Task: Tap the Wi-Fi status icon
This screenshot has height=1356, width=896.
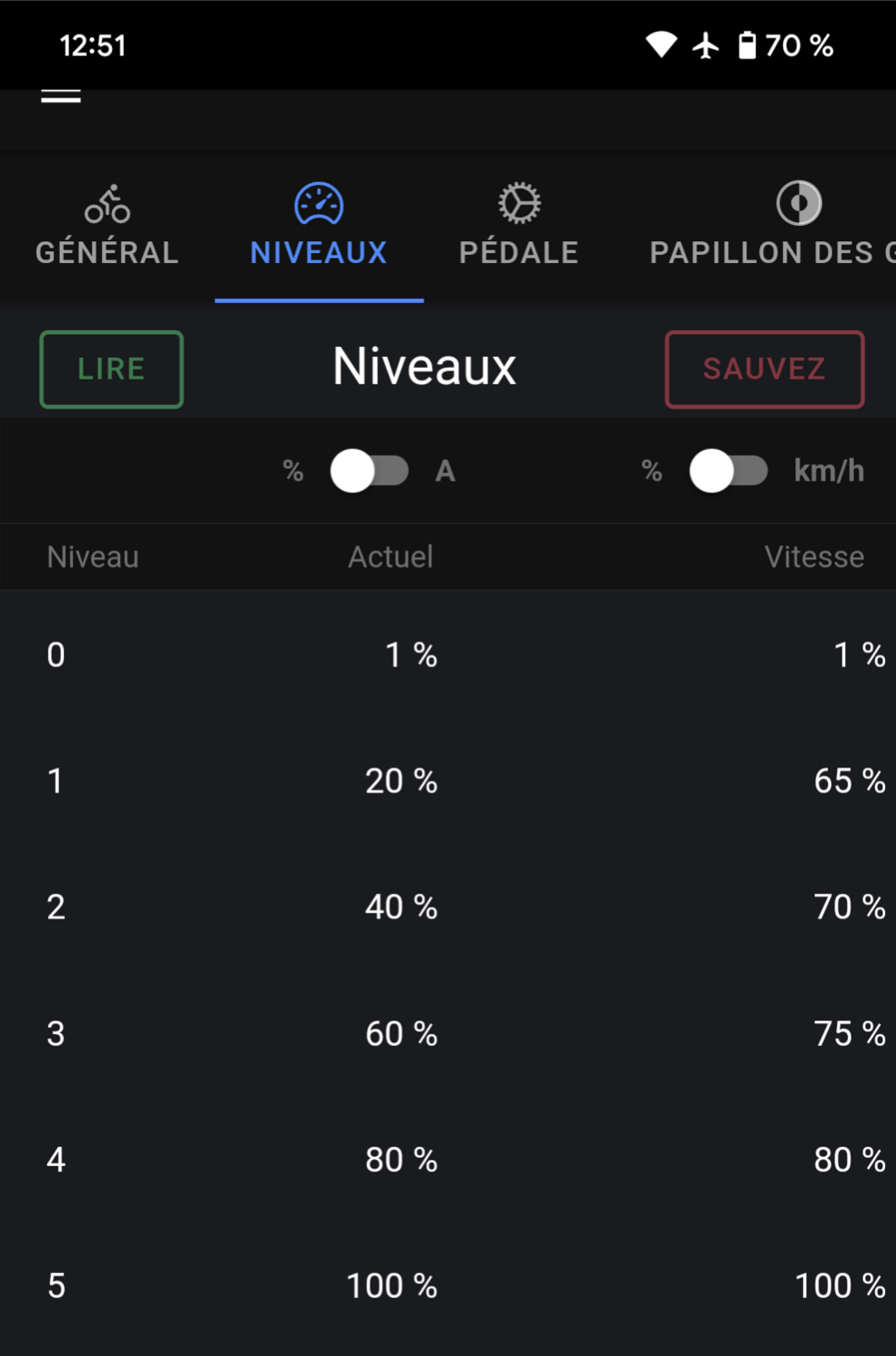Action: (x=661, y=45)
